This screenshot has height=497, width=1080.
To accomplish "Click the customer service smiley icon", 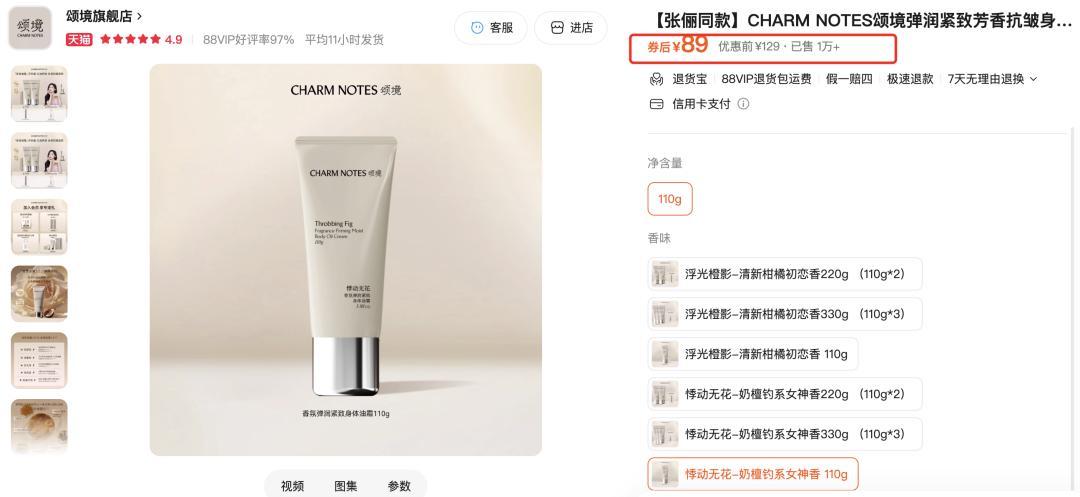I will point(477,28).
